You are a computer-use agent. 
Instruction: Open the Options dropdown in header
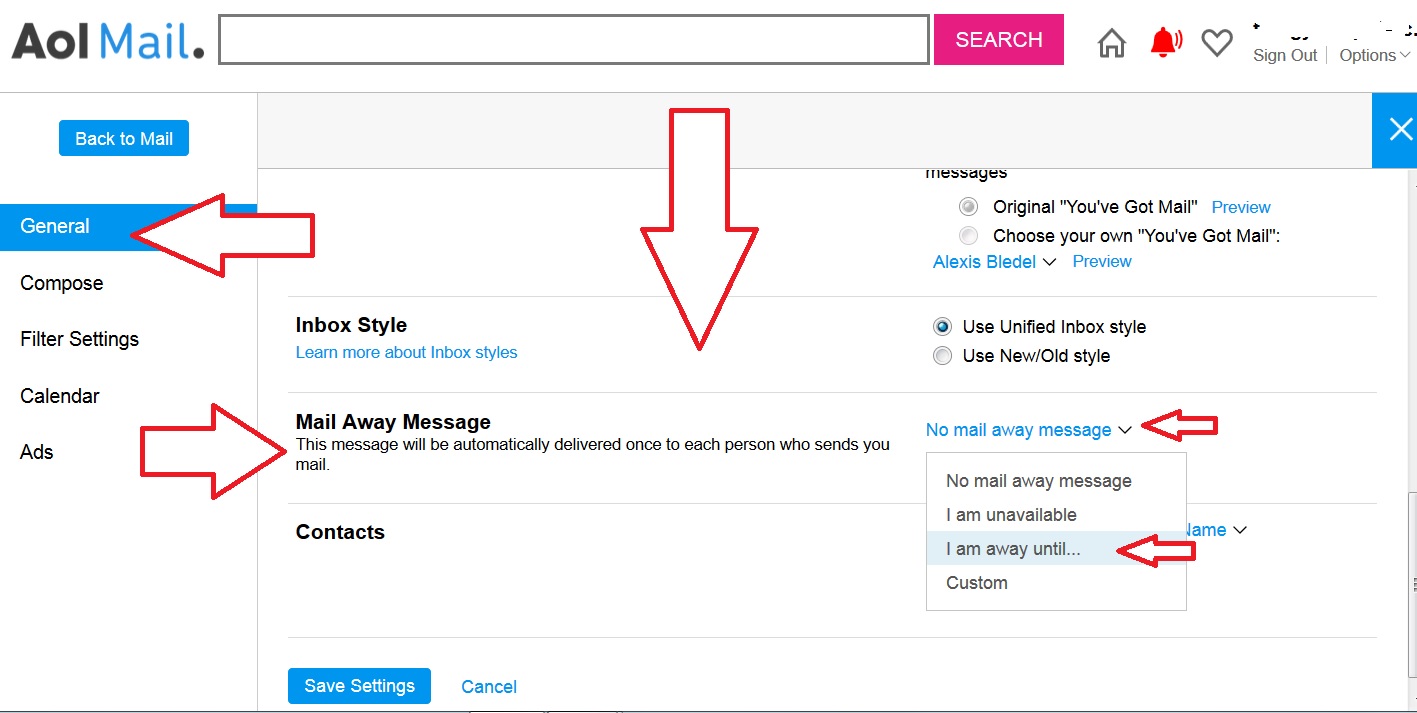click(1375, 56)
